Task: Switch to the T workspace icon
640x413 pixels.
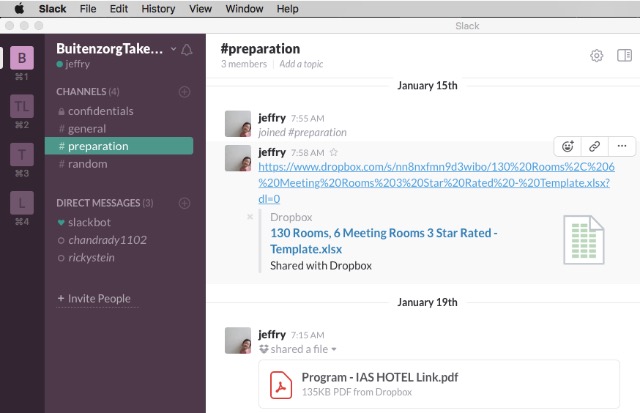Action: [x=22, y=154]
